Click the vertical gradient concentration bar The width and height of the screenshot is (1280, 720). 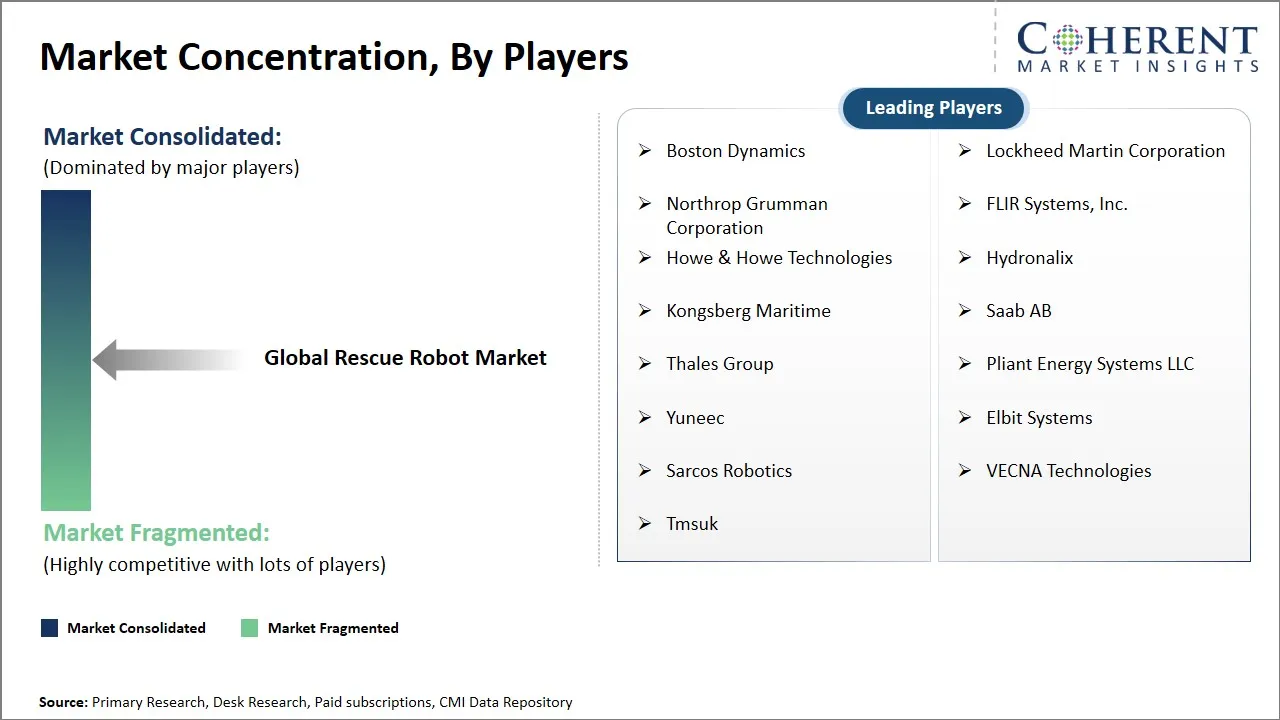click(x=65, y=351)
